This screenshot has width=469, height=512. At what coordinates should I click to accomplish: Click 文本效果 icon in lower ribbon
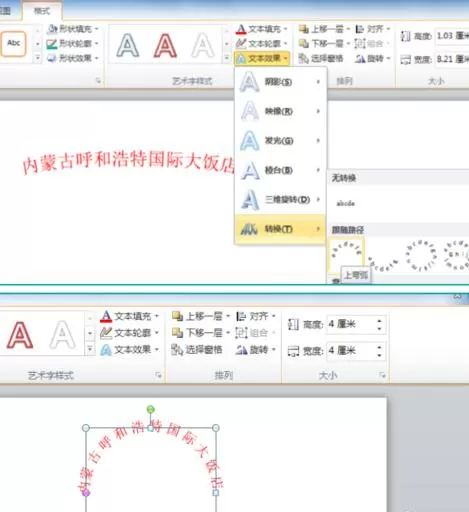click(x=106, y=350)
